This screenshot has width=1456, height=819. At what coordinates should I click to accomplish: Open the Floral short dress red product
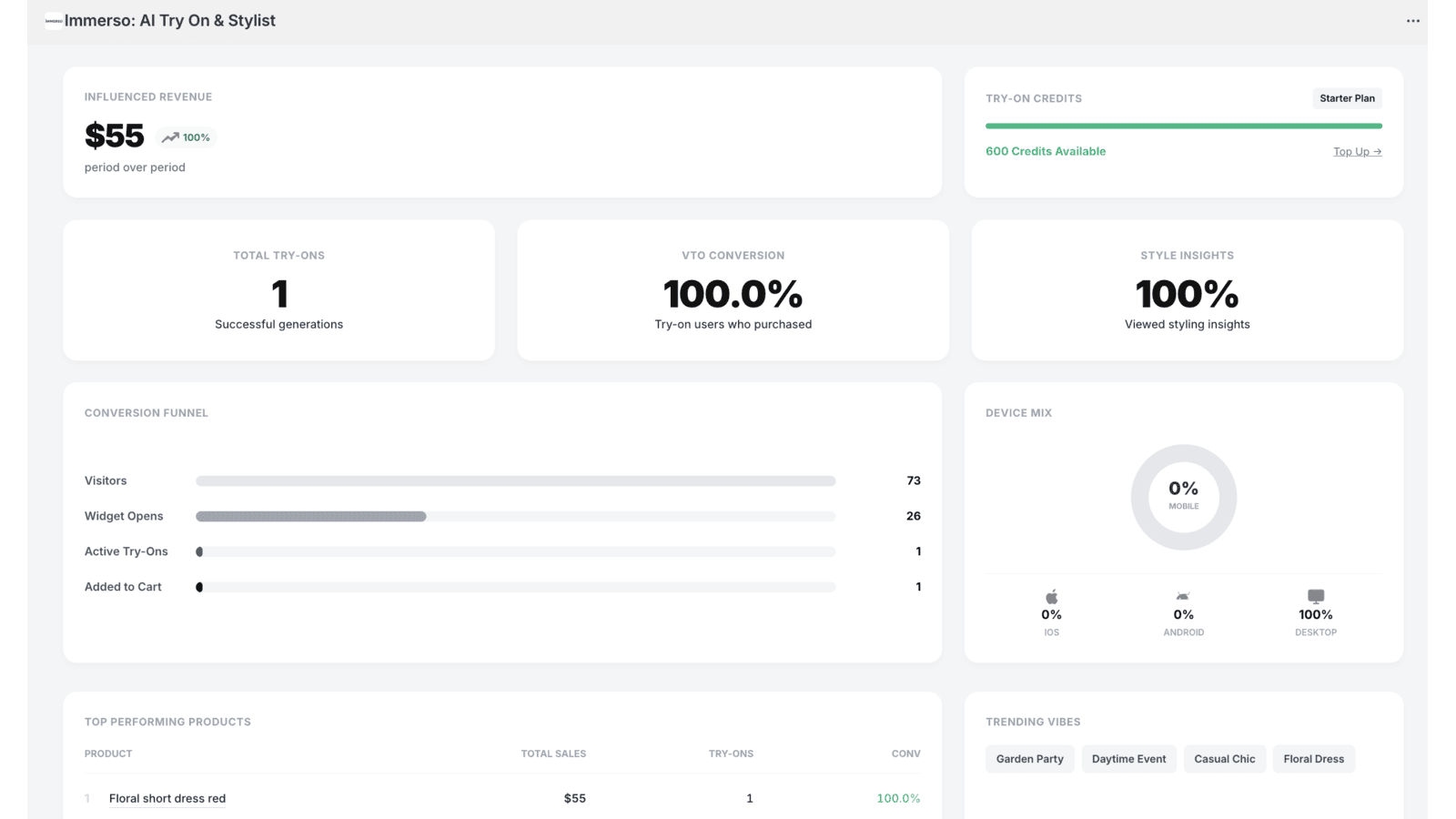167,798
